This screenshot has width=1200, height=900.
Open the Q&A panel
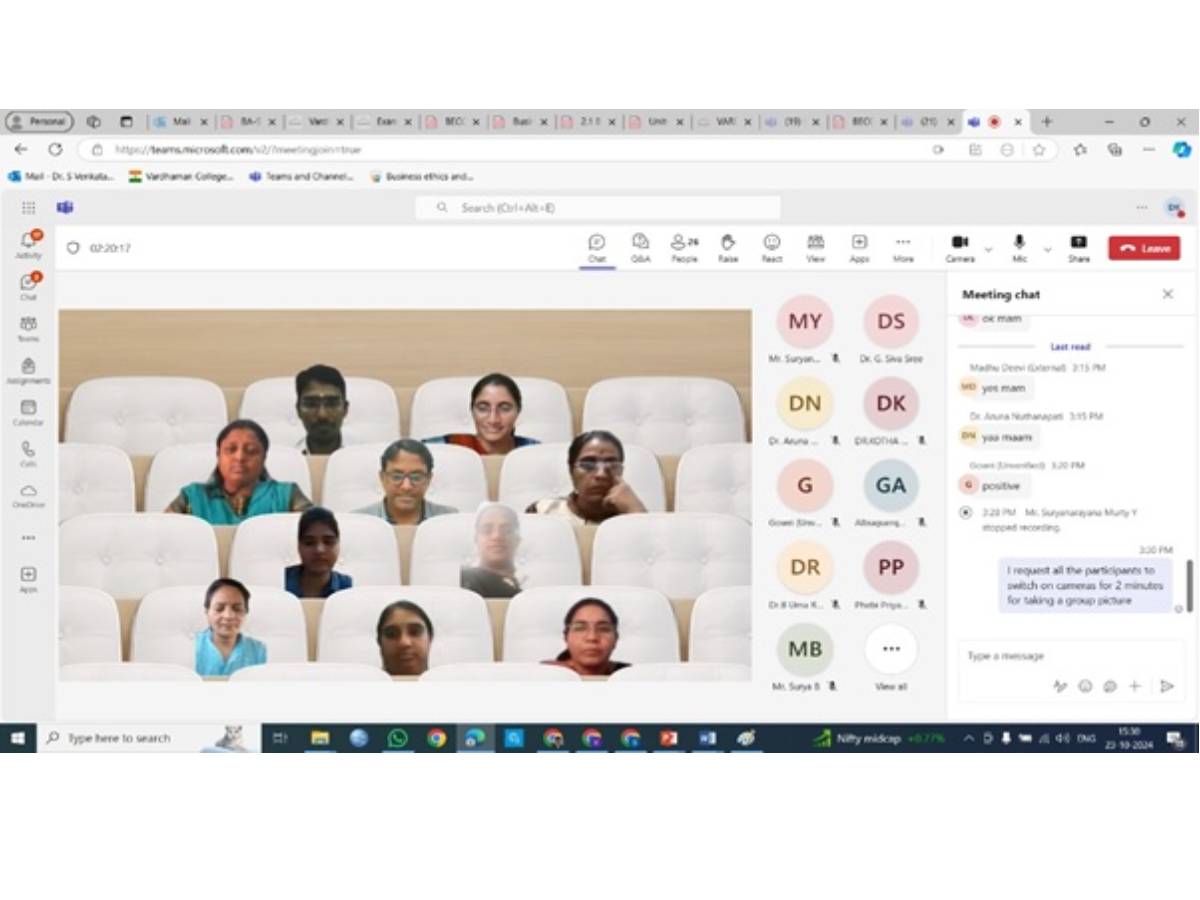click(x=640, y=246)
